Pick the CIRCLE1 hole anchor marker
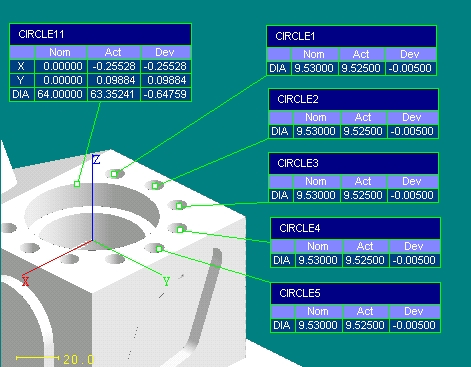The height and width of the screenshot is (367, 471). (x=114, y=174)
